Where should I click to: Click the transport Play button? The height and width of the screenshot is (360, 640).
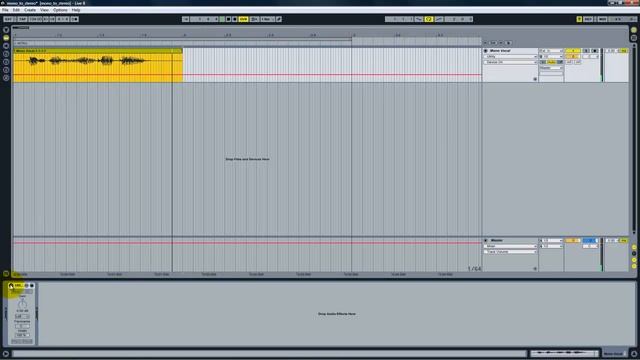pos(222,19)
